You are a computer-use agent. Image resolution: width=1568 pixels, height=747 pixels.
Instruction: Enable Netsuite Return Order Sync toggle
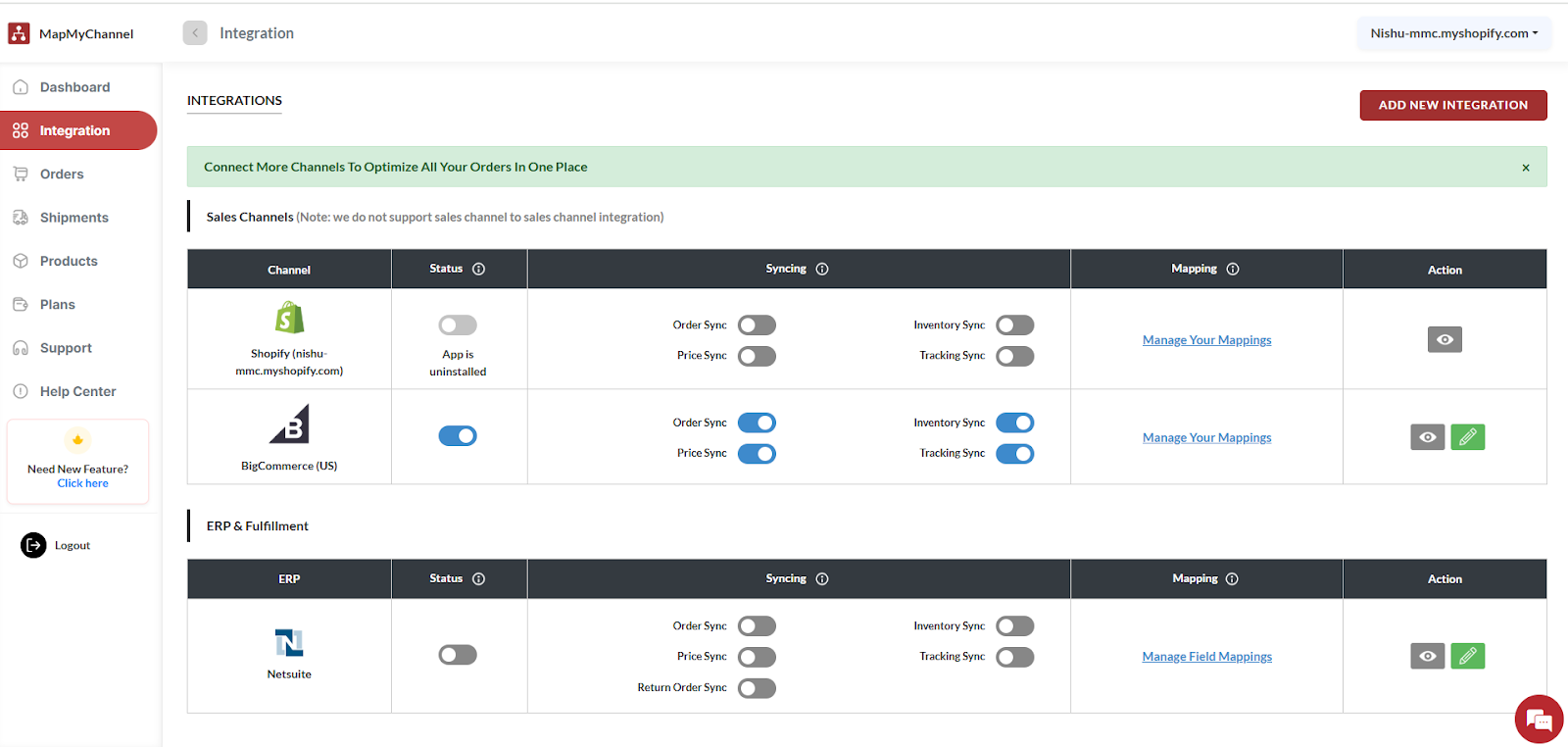(757, 688)
